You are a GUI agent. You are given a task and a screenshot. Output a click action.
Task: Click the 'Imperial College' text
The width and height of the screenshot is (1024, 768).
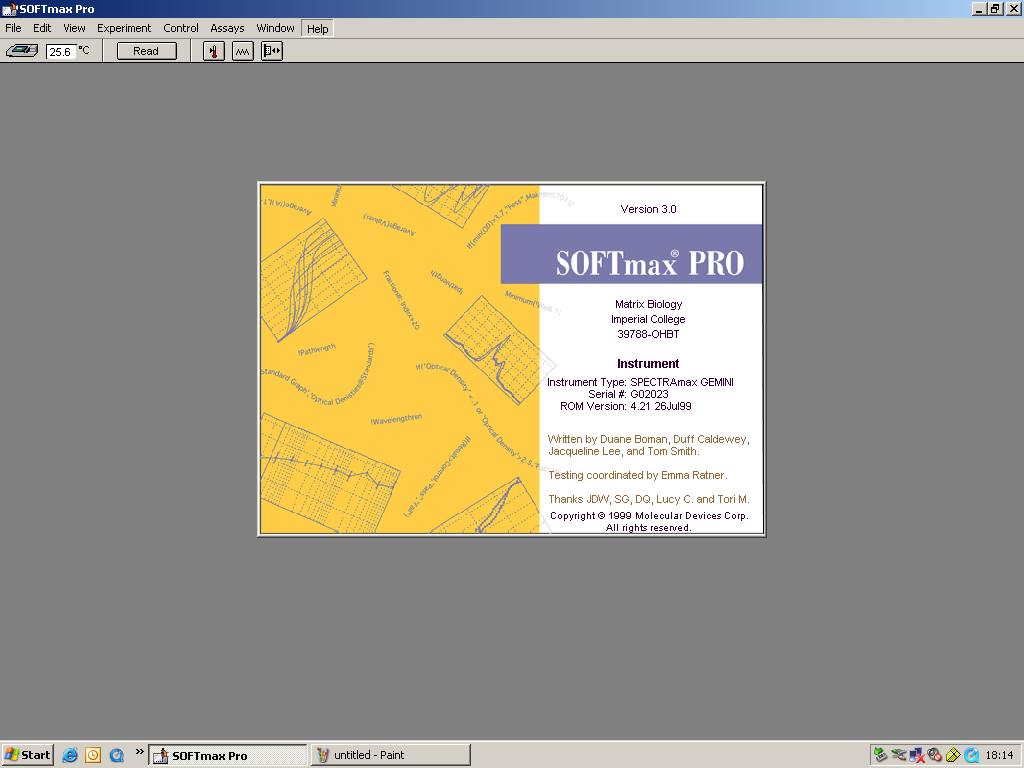648,319
